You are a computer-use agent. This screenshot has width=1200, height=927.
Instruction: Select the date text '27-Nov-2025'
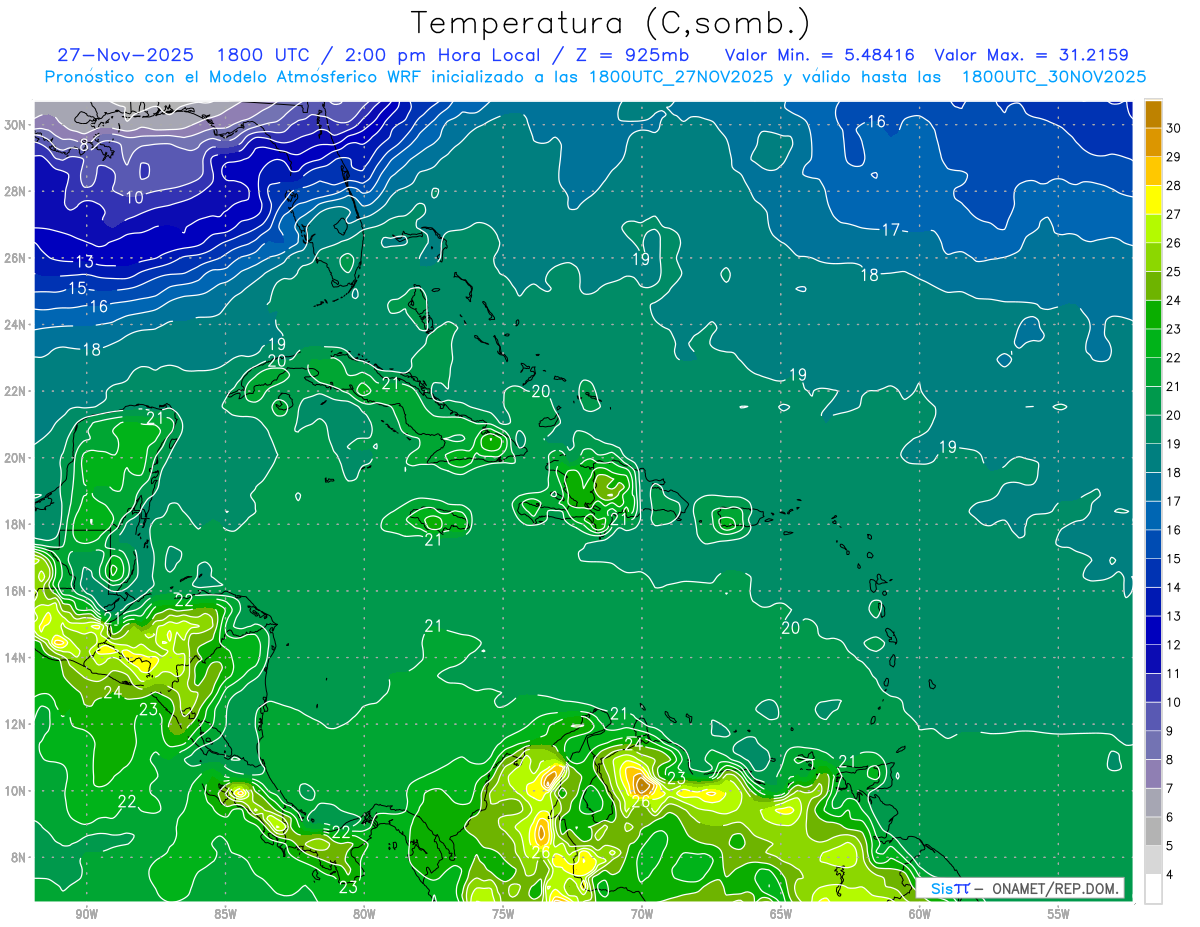point(125,55)
